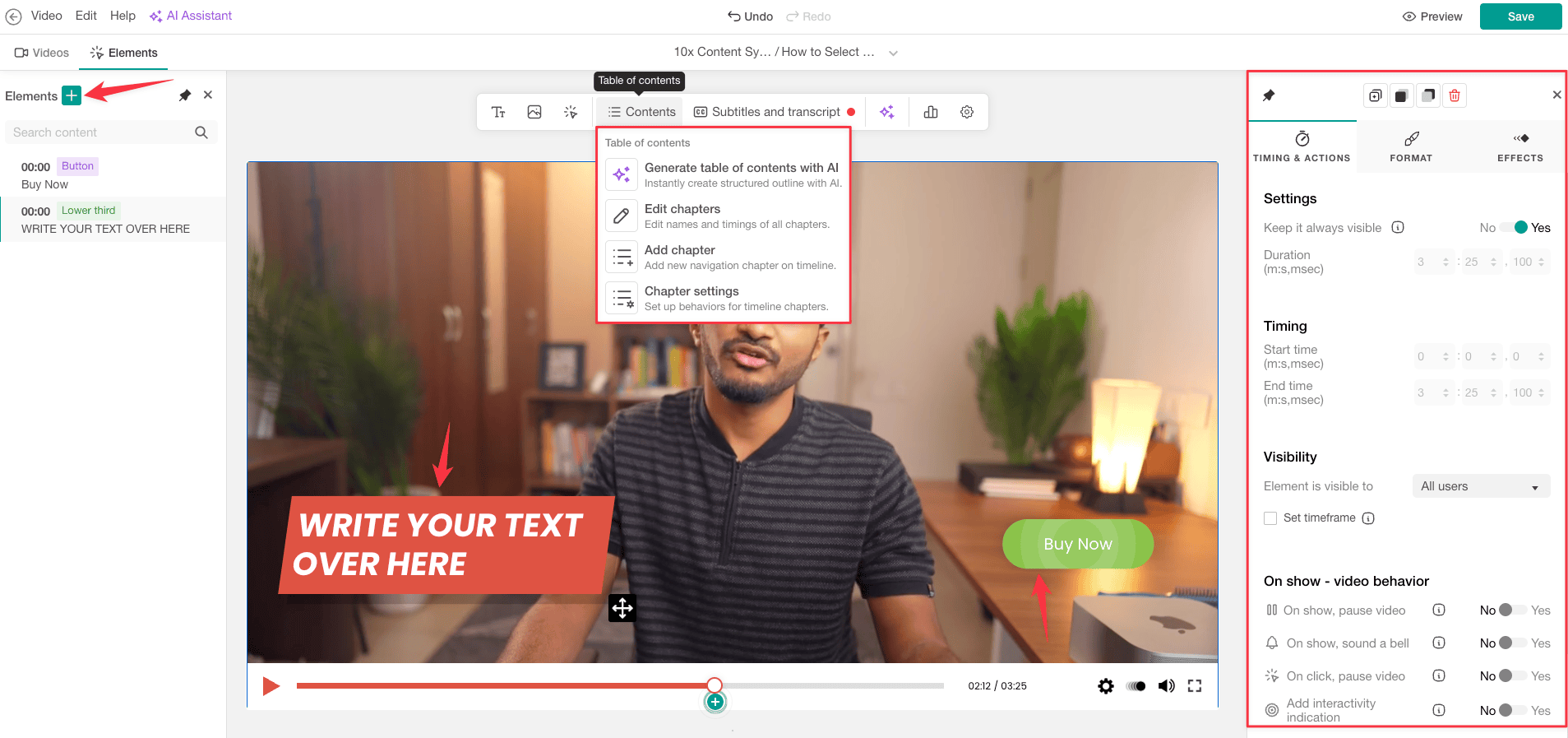Screen dimensions: 1568x738
Task: Open Contents dropdown in toolbar
Action: 641,112
